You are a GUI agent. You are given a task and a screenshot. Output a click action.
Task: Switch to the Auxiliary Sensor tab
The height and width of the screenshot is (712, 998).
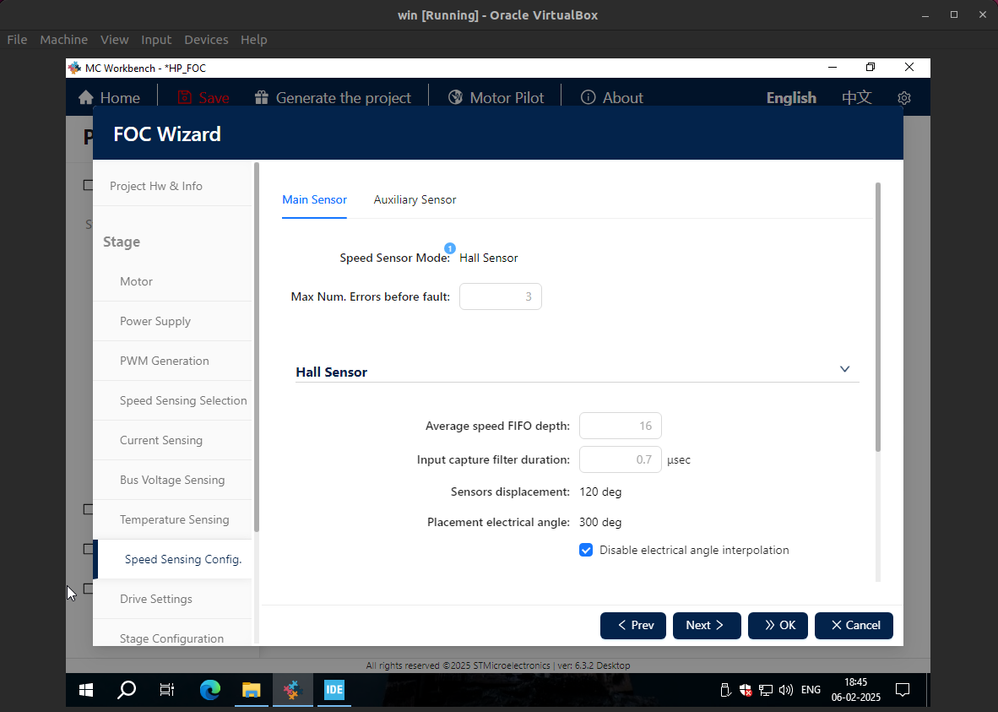(x=415, y=200)
